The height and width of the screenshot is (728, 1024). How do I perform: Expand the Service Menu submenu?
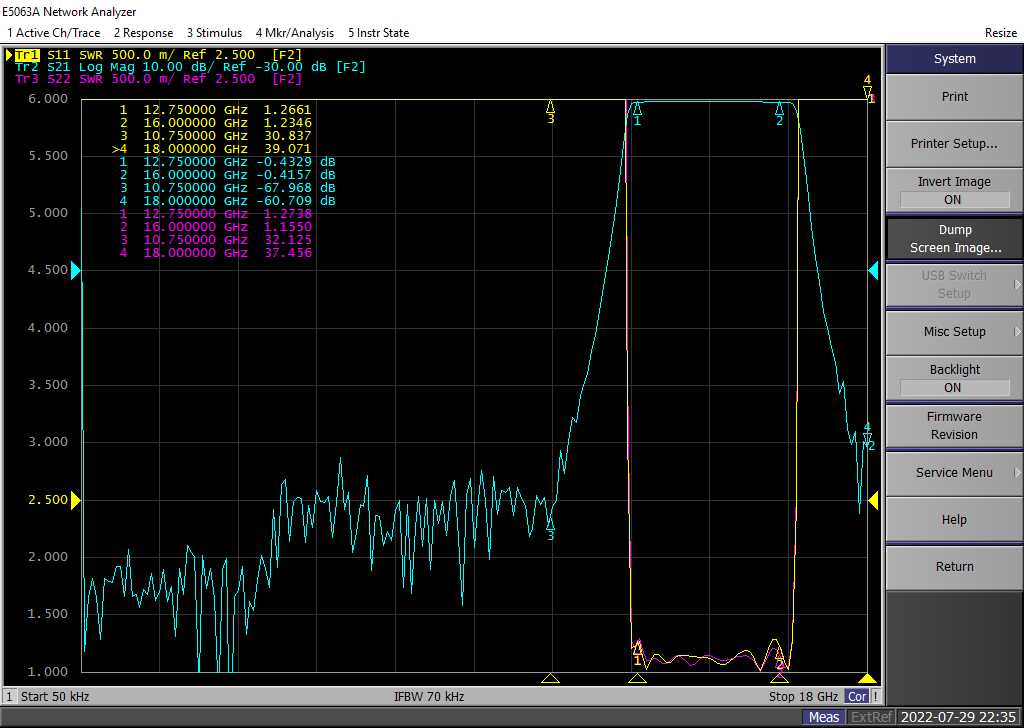point(954,473)
